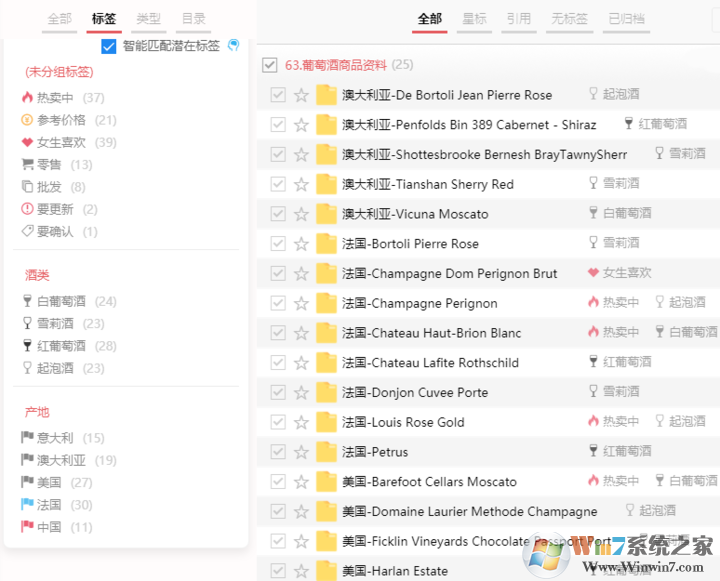Open the 目录 tab

(193, 19)
